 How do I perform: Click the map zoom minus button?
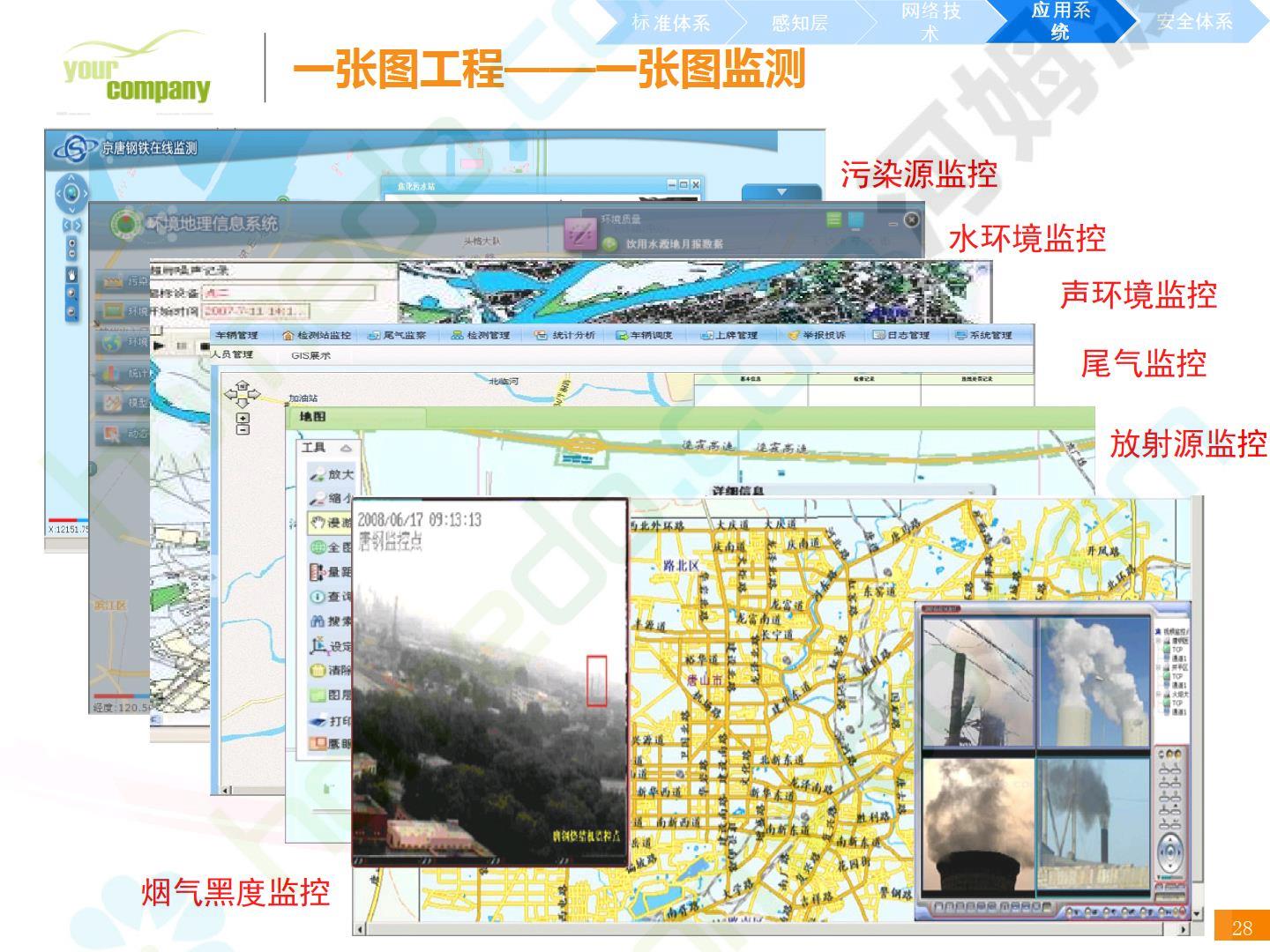click(x=243, y=429)
